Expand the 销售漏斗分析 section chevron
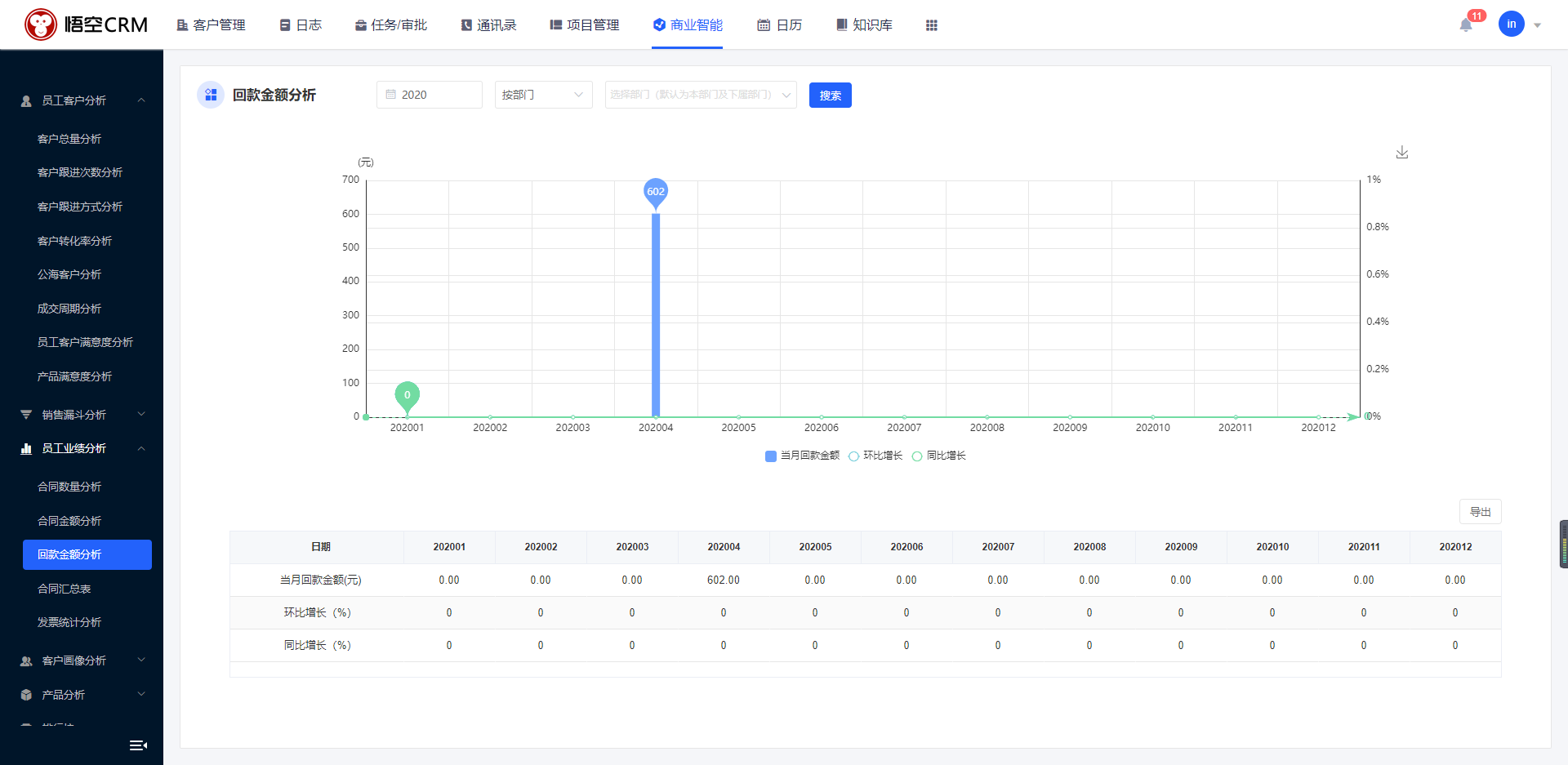 [x=141, y=414]
